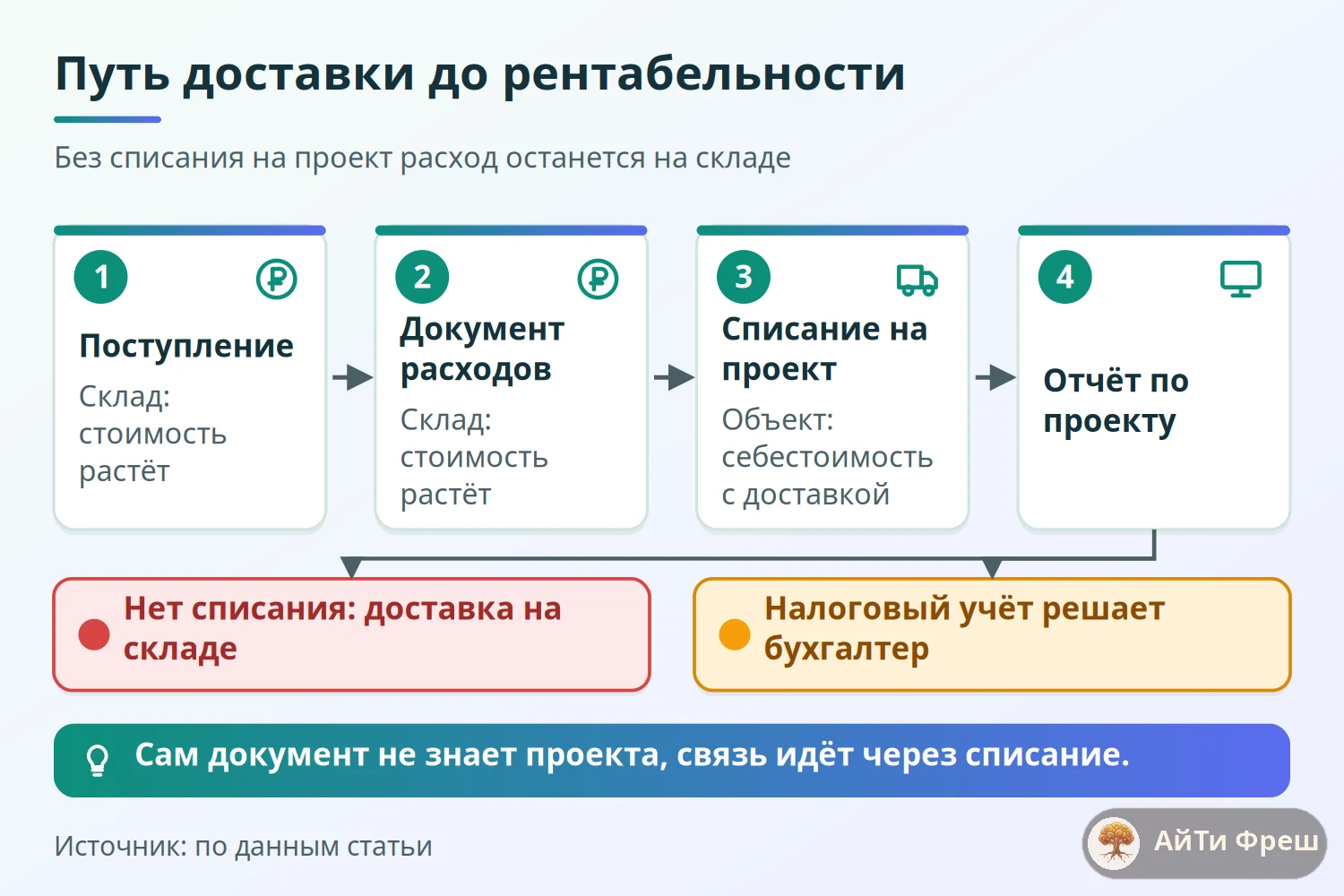Click the subtitle Без списания на проект расход останется на складе

[x=423, y=159]
